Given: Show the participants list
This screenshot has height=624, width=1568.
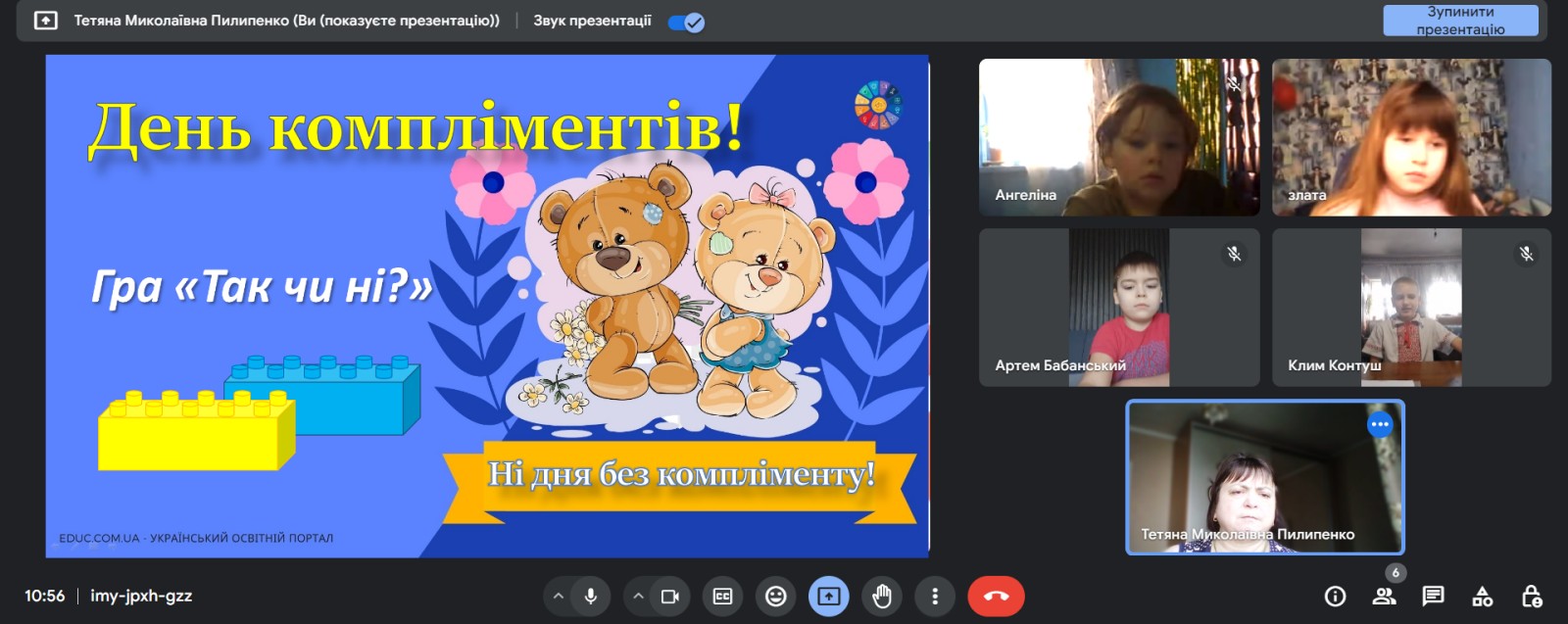Looking at the screenshot, I should 1384,596.
